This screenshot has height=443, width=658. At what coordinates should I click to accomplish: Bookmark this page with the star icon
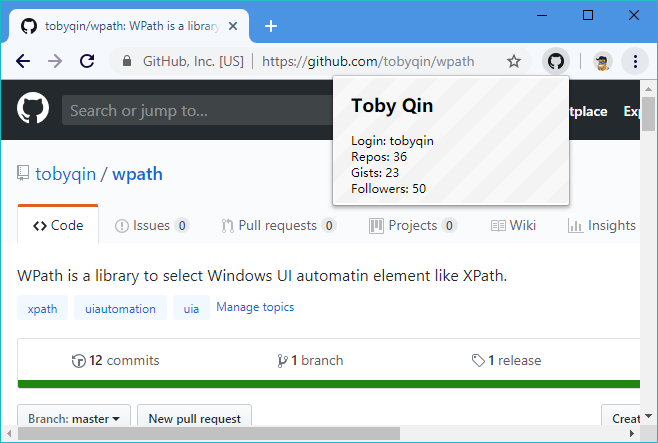point(514,61)
